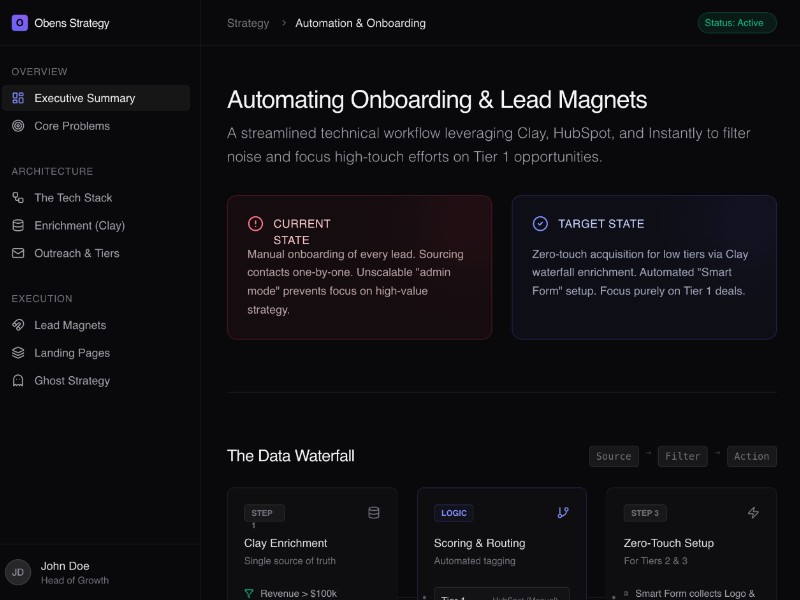The image size is (800, 600).
Task: Click the Obens Strategy logo
Action: pos(19,22)
